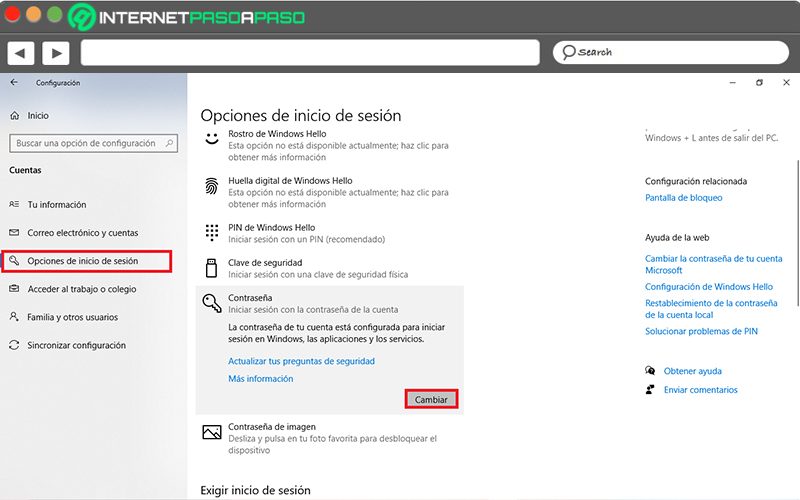Viewport: 800px width, 500px height.
Task: Click the key icon beside Contraseña
Action: pos(212,303)
